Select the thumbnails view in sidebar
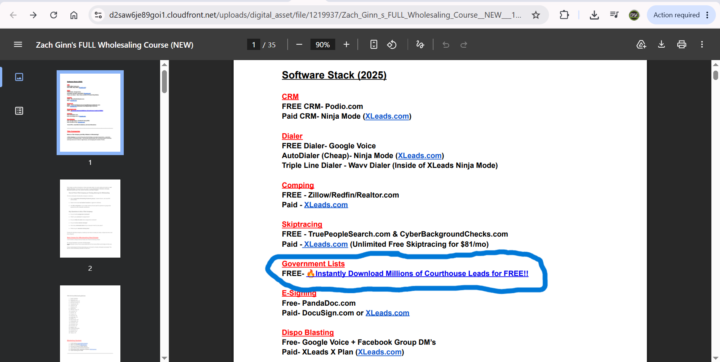 point(19,77)
